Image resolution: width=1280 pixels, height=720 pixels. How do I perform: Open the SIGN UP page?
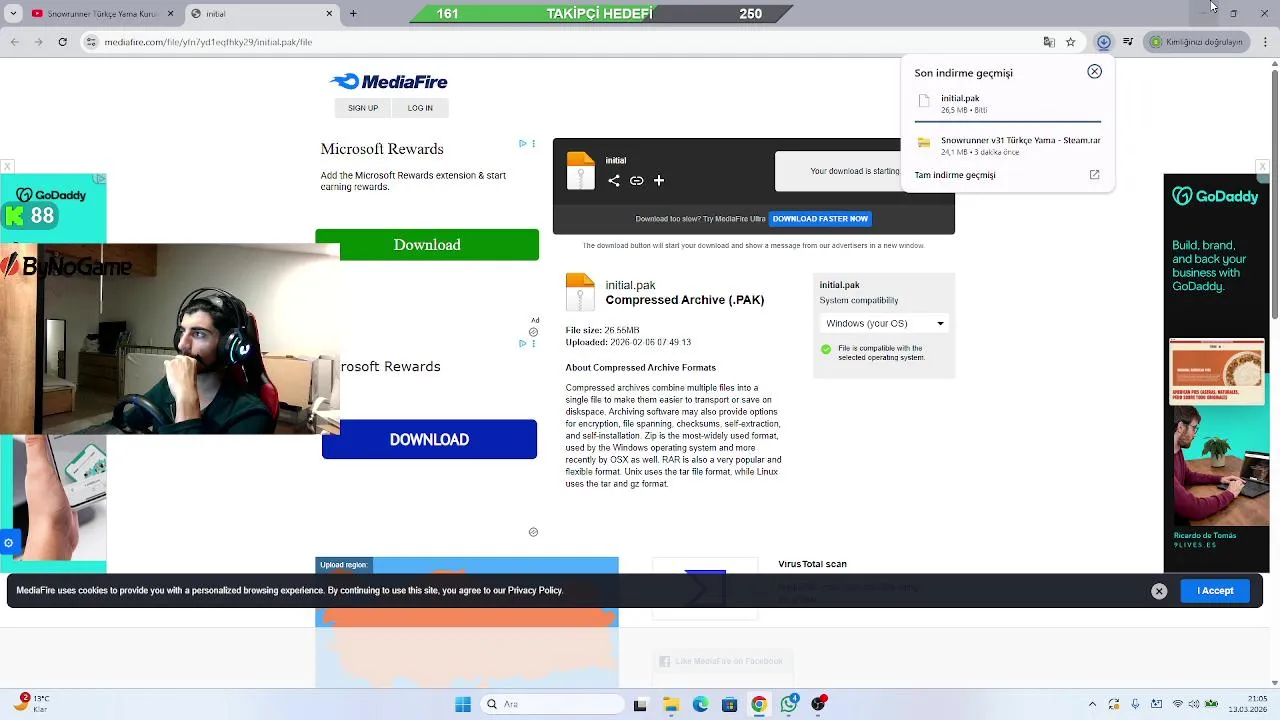[x=363, y=108]
